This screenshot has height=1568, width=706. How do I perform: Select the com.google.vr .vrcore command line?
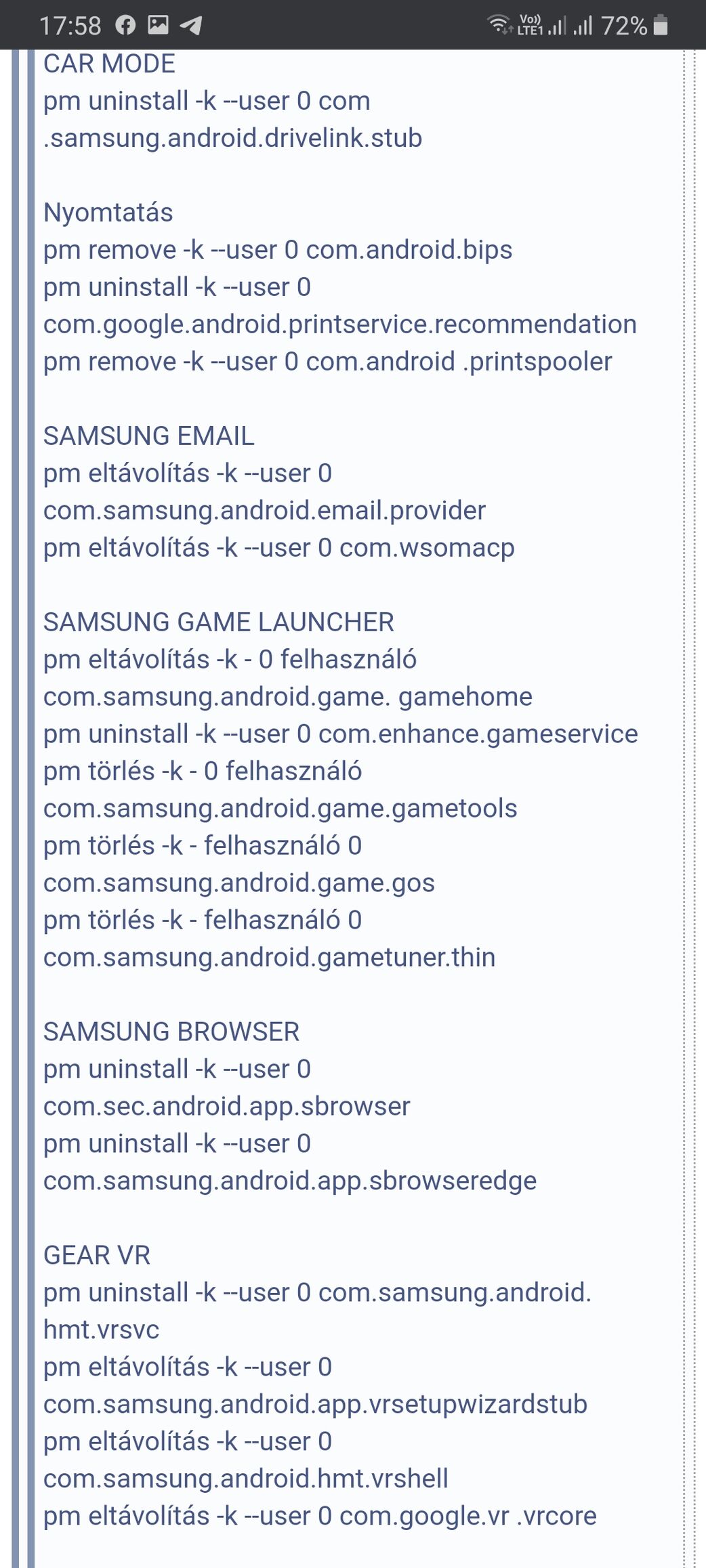pyautogui.click(x=320, y=1517)
